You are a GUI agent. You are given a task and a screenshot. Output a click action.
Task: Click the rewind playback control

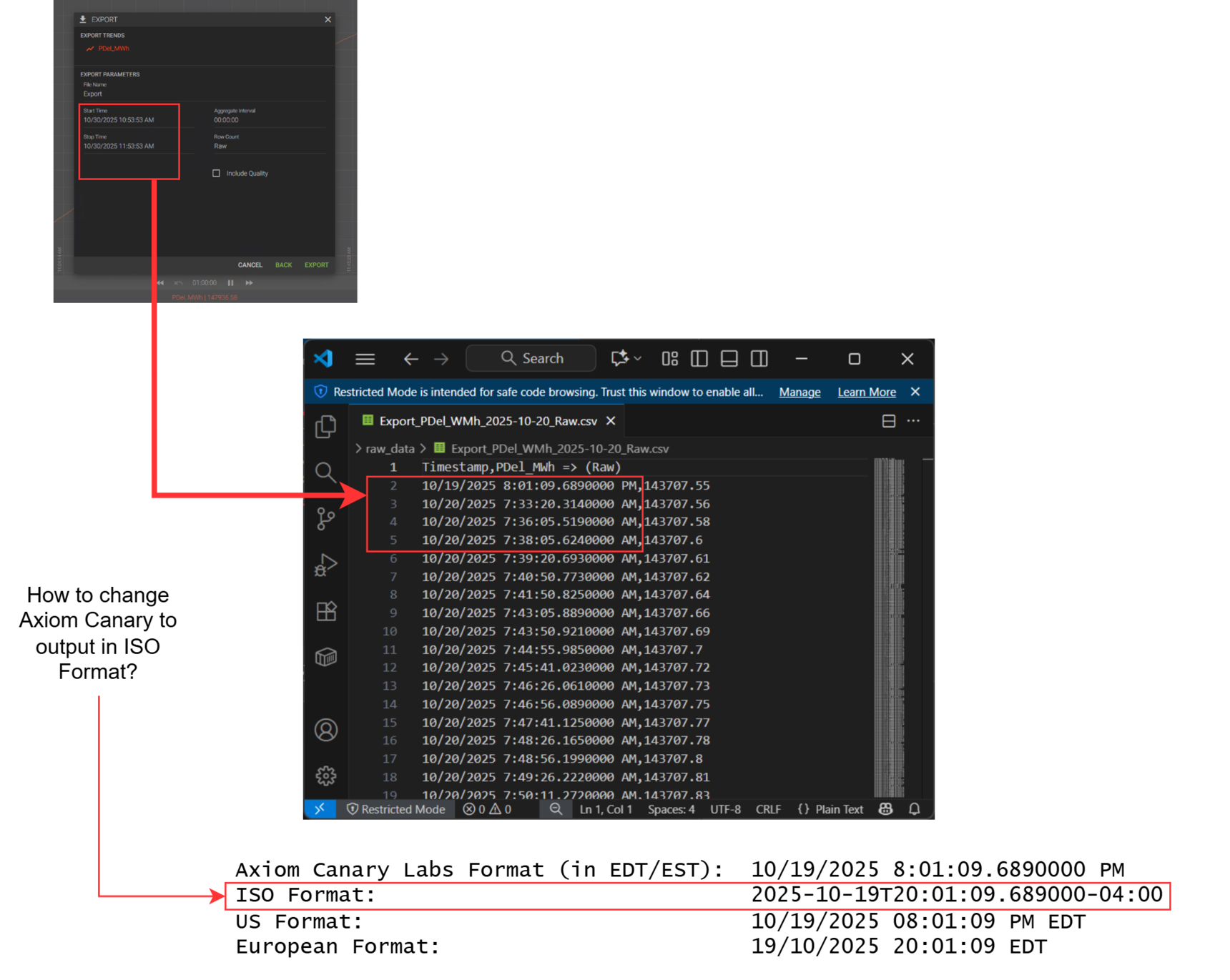click(160, 283)
